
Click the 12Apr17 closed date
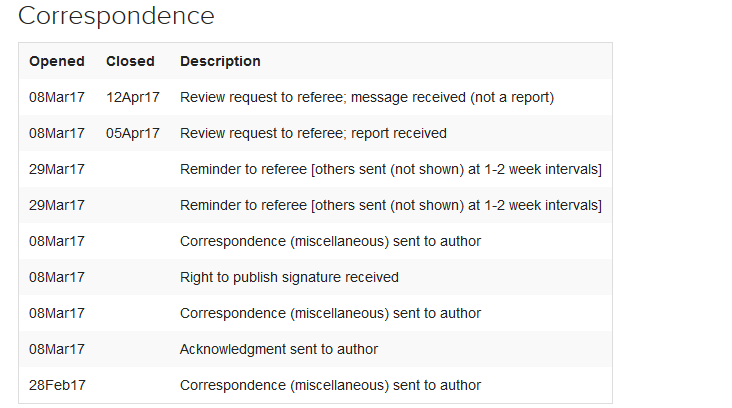click(133, 97)
